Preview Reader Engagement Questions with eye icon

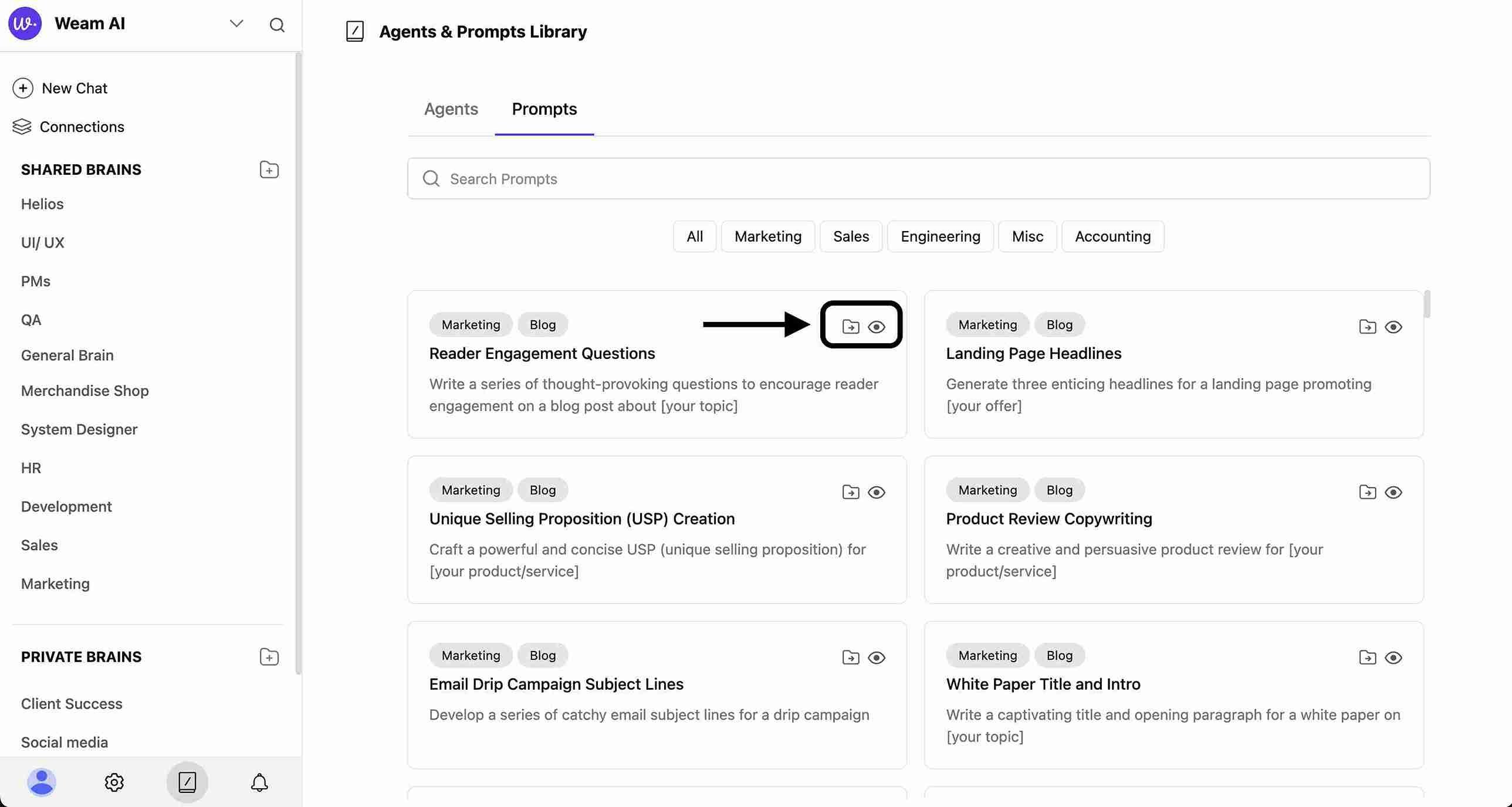pyautogui.click(x=877, y=327)
